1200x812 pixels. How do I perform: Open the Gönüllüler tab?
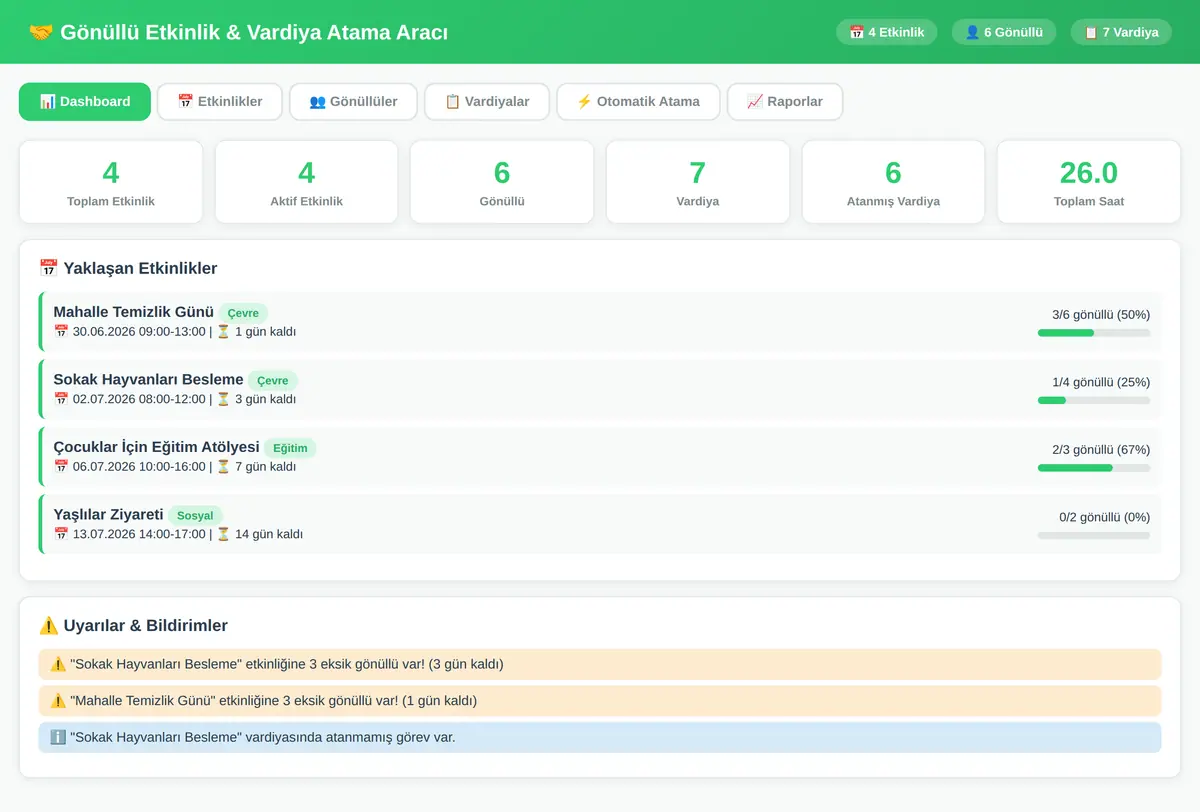point(353,101)
